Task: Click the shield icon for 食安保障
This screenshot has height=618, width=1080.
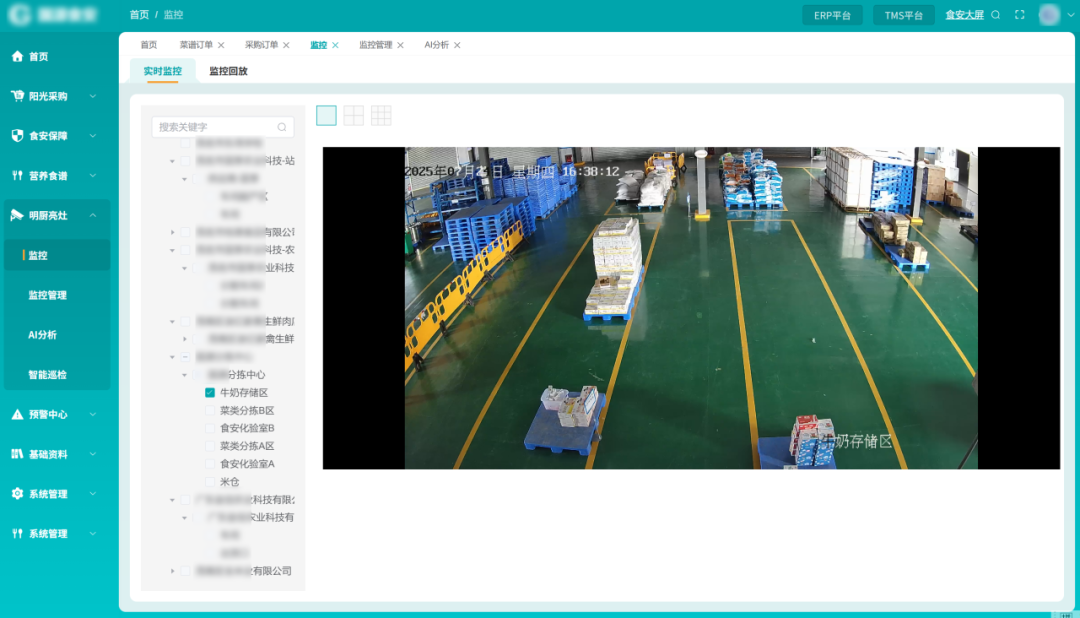Action: (17, 136)
